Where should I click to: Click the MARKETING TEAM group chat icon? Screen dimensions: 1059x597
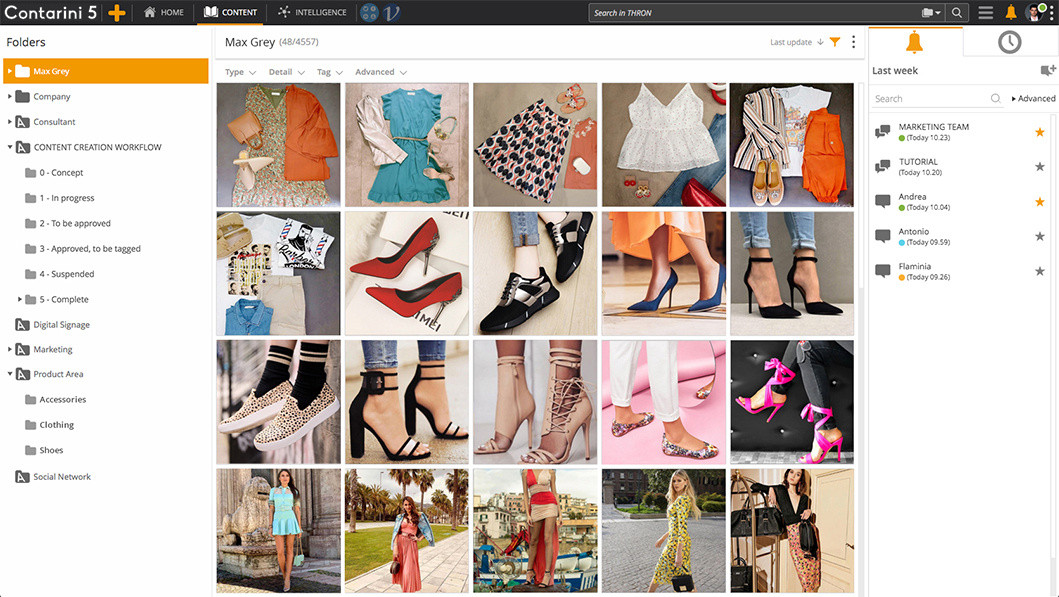click(883, 131)
